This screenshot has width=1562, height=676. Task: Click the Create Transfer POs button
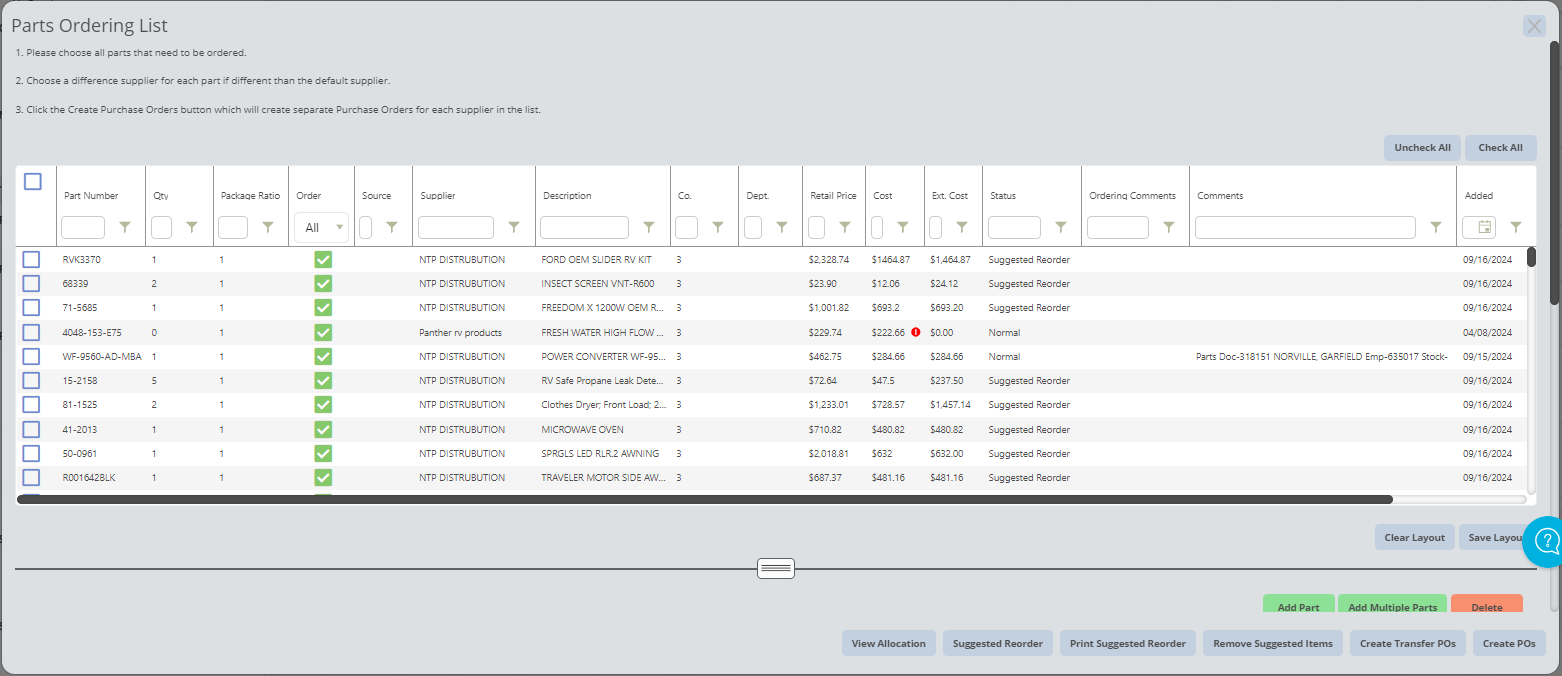pos(1408,643)
